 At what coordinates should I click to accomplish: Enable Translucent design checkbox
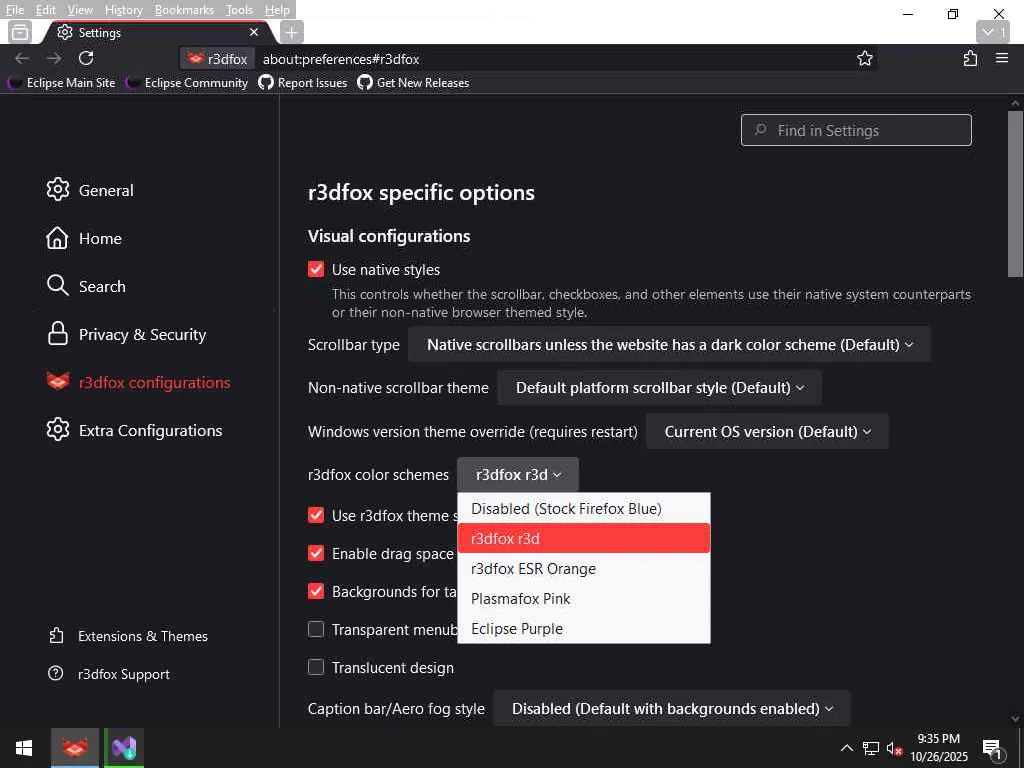click(316, 667)
